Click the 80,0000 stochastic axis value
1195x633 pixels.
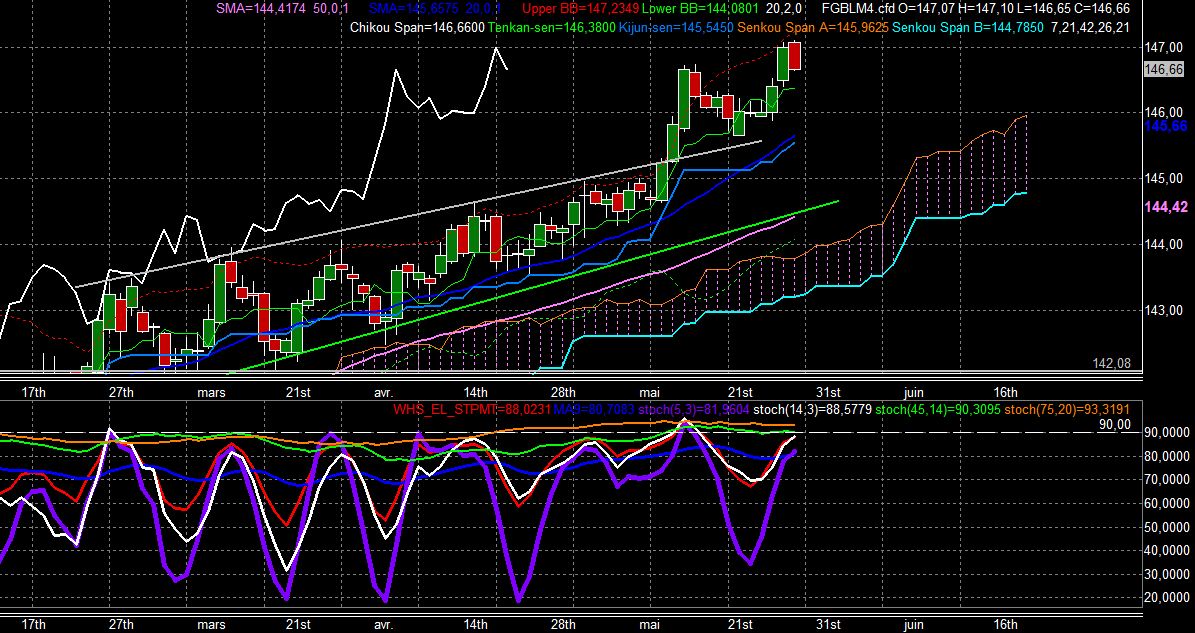coord(1166,456)
